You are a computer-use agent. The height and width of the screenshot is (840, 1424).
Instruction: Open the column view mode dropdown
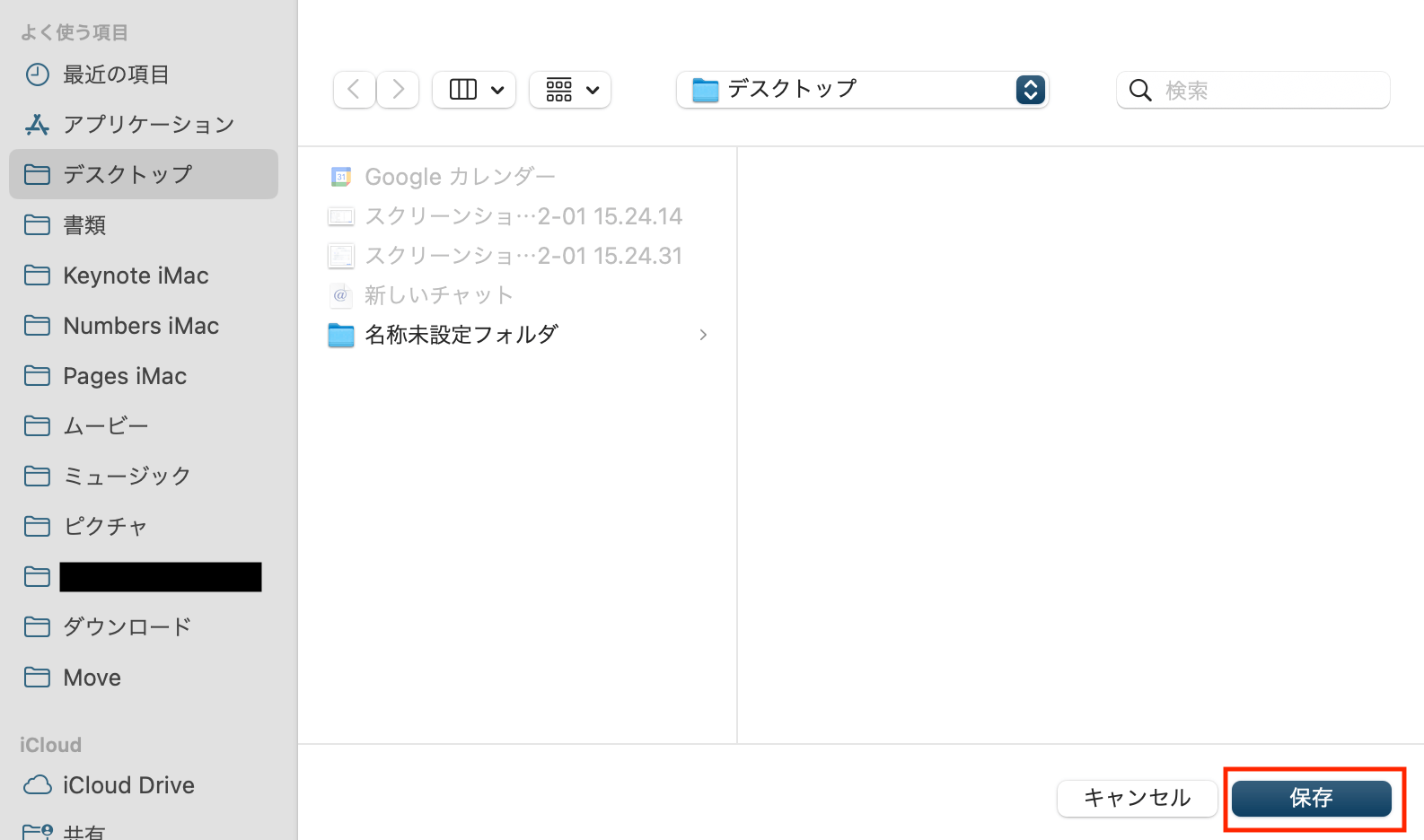[474, 90]
